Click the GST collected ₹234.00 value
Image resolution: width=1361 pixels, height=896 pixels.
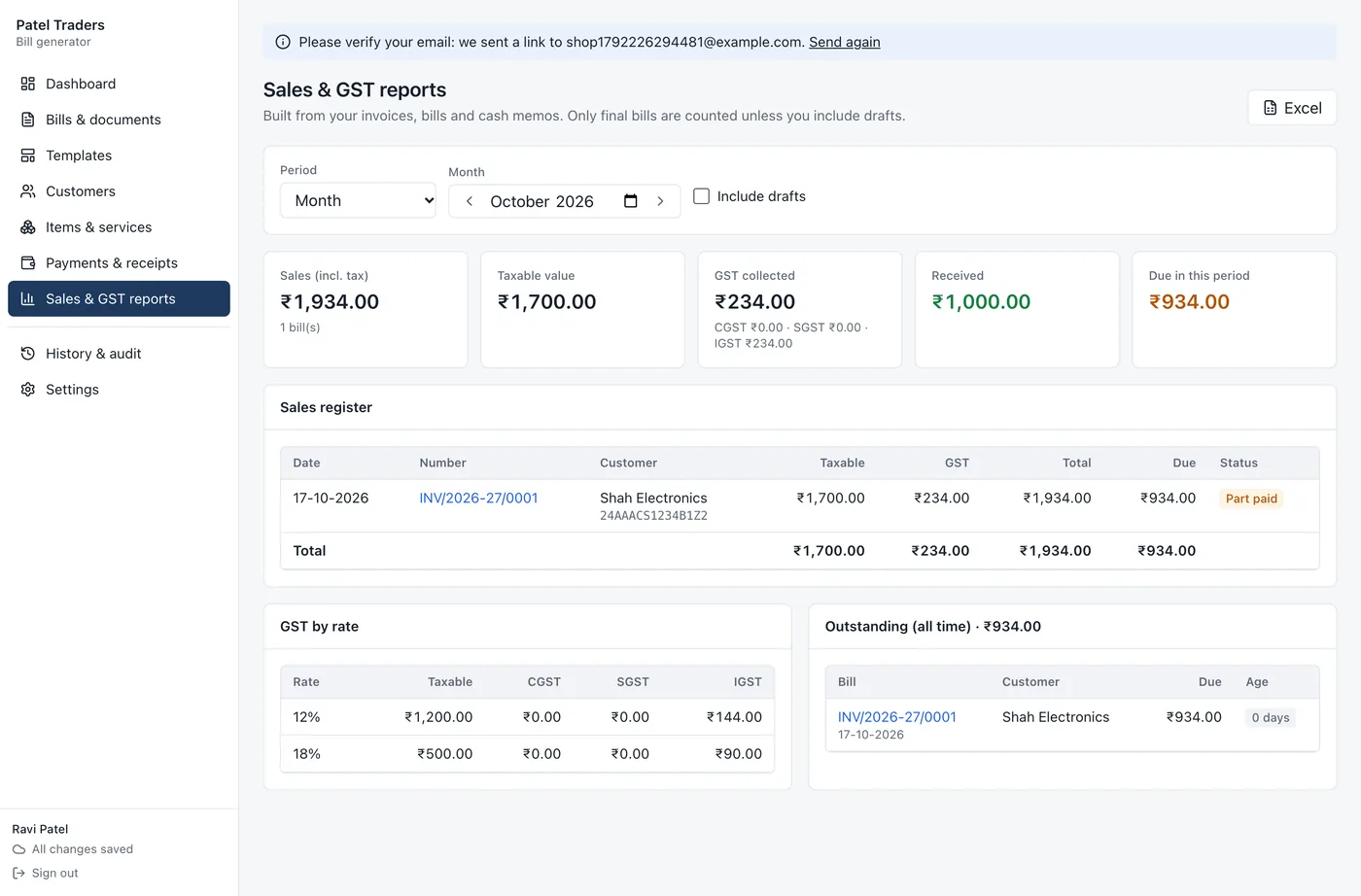coord(754,302)
